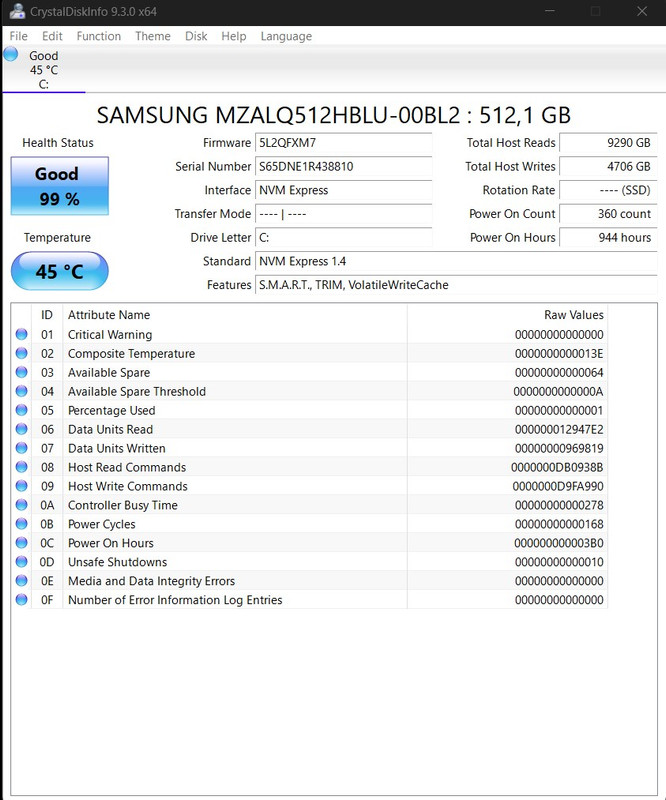Click the Attribute Name column header
The width and height of the screenshot is (666, 800).
point(235,315)
